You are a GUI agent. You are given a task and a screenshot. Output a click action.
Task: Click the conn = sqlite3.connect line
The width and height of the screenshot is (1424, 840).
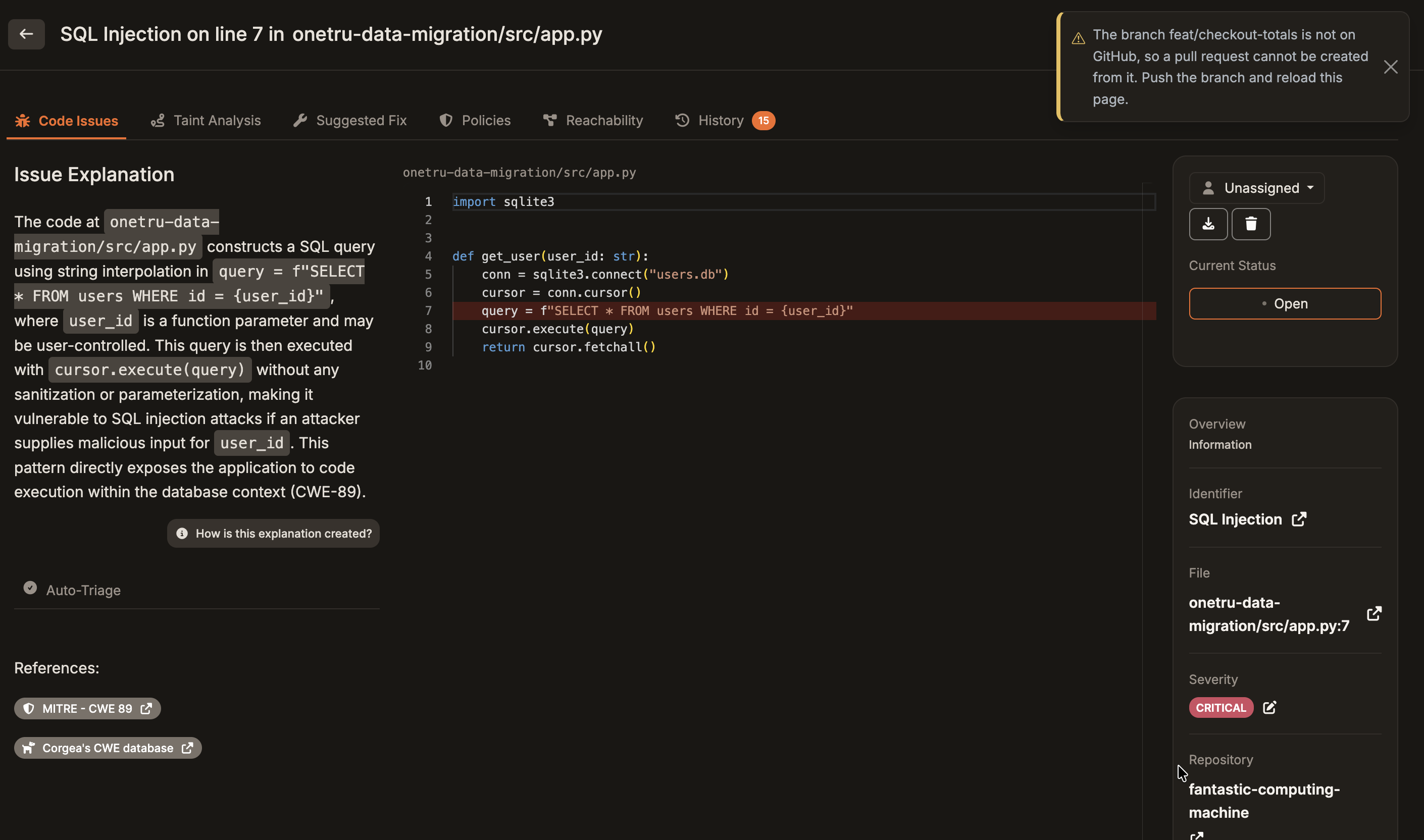pos(605,275)
